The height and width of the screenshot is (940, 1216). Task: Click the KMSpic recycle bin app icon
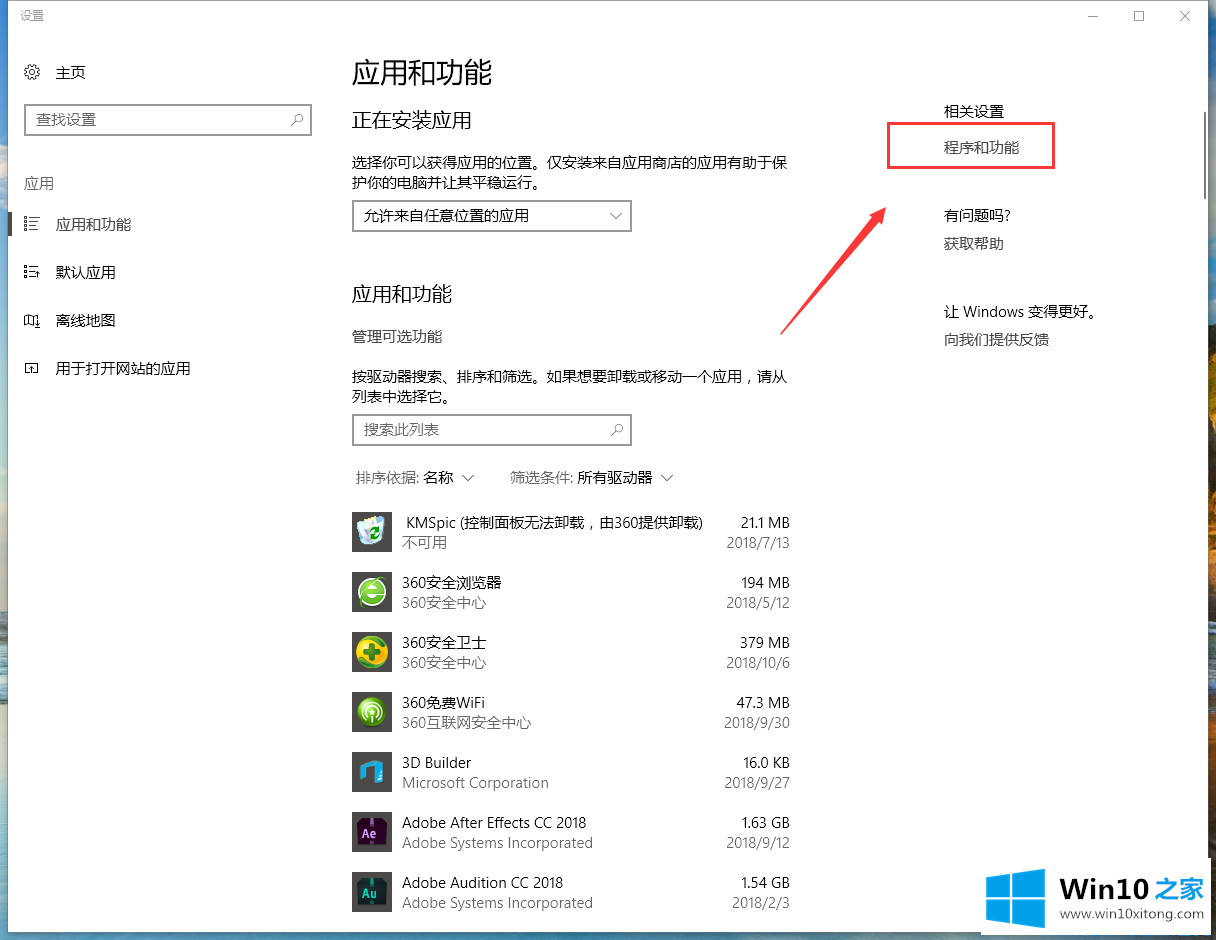click(x=372, y=532)
